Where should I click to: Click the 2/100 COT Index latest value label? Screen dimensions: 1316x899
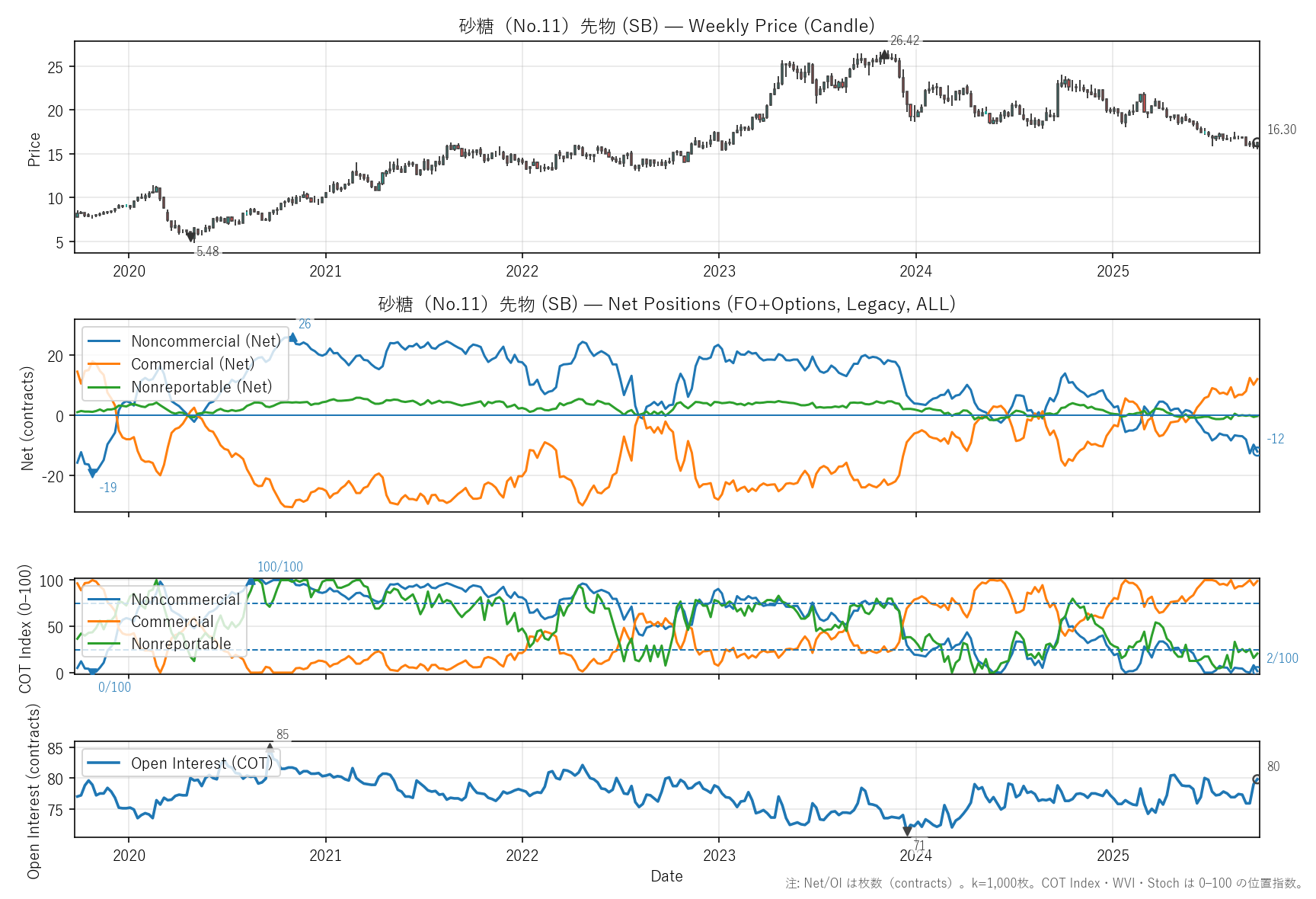coord(1282,658)
